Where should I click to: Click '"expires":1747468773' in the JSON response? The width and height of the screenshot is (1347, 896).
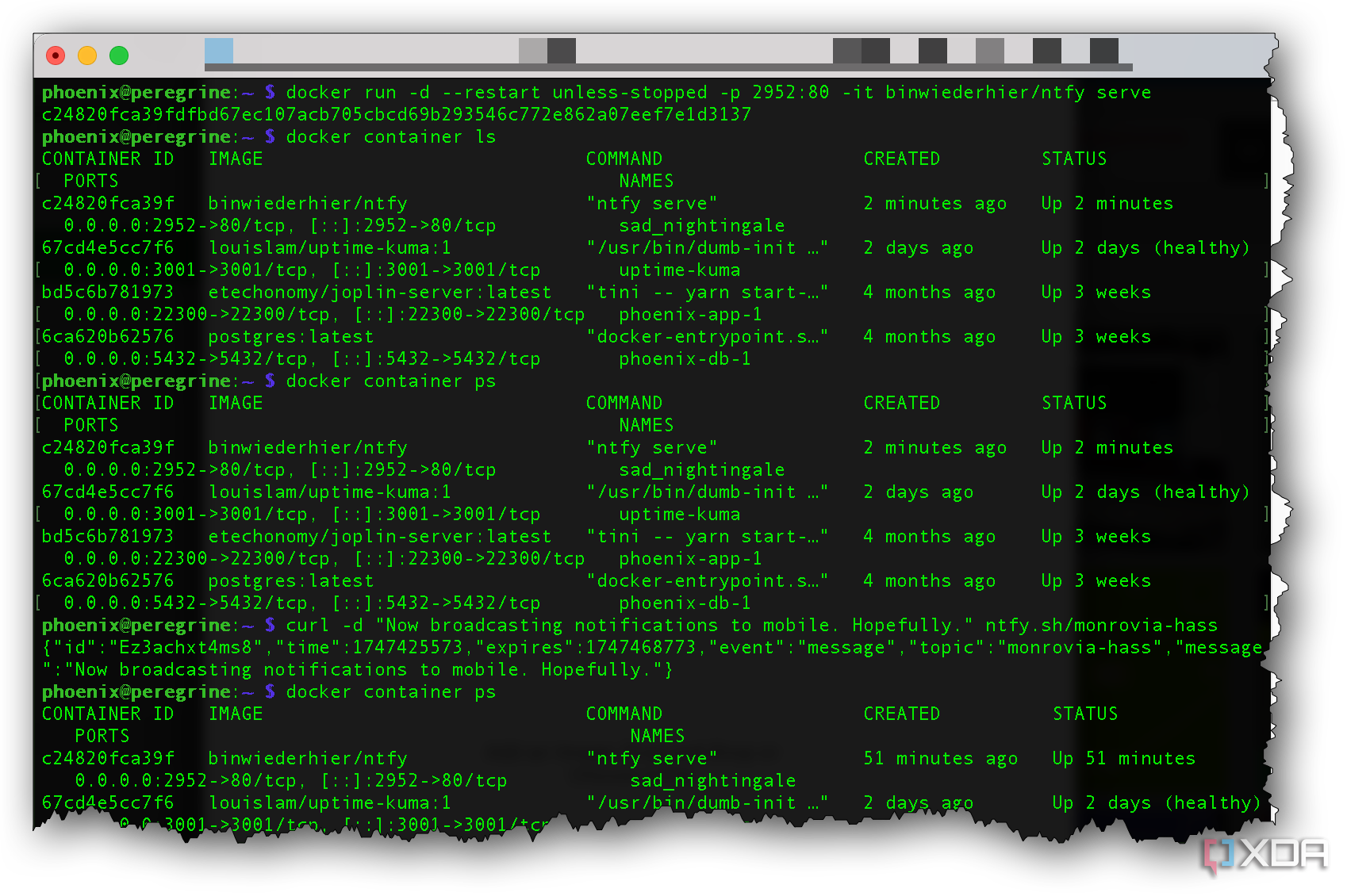point(585,648)
